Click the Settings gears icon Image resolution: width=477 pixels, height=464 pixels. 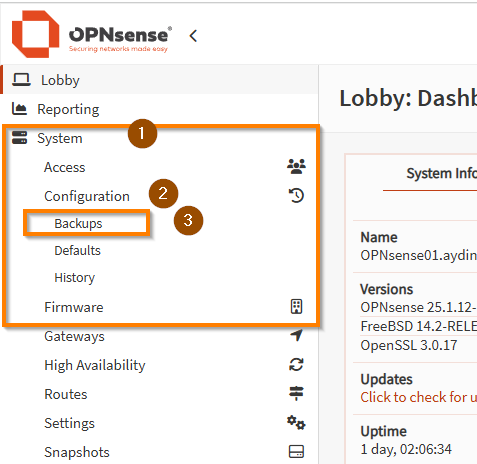(x=296, y=423)
